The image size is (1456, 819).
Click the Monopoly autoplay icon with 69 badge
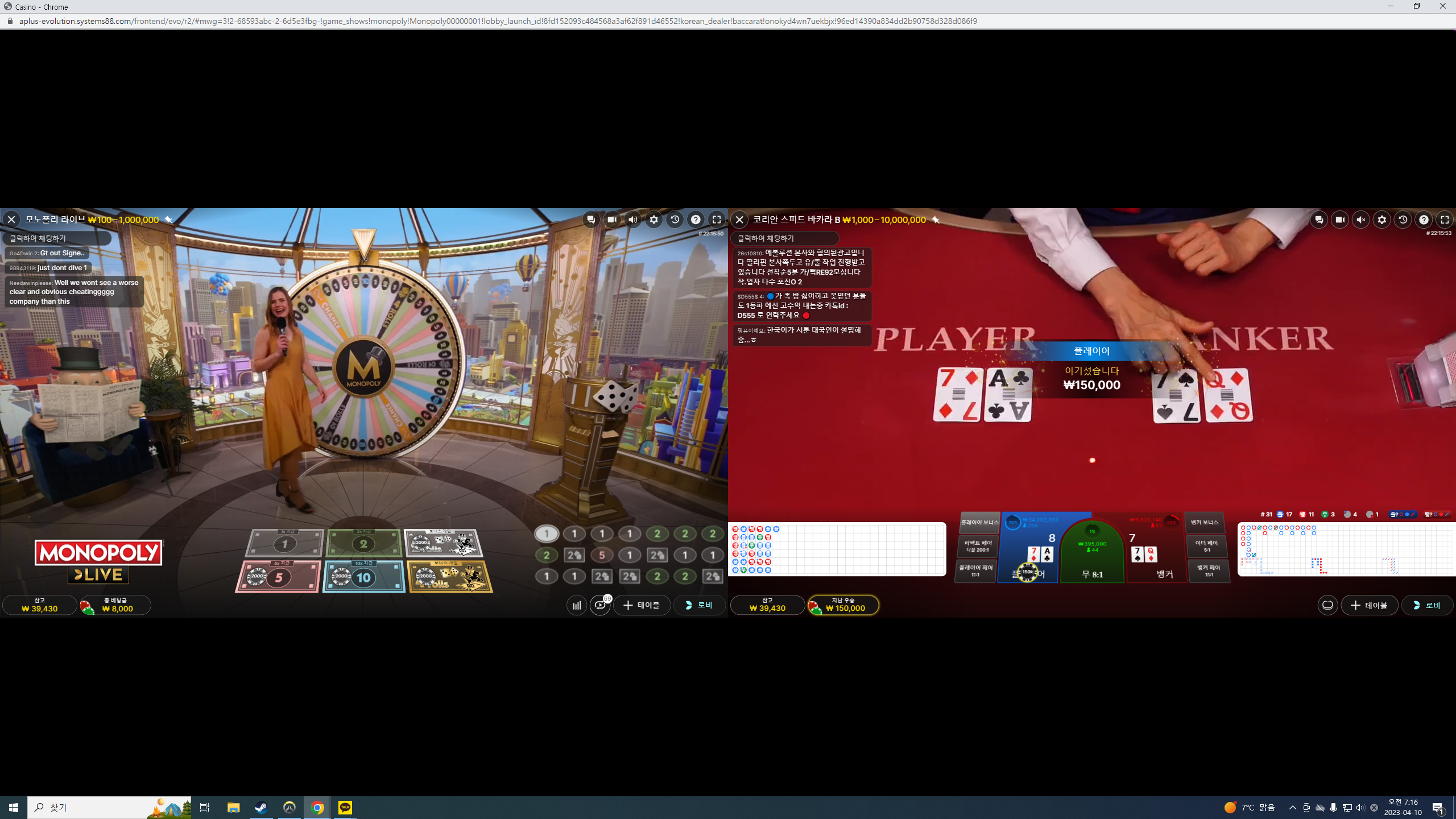point(601,605)
